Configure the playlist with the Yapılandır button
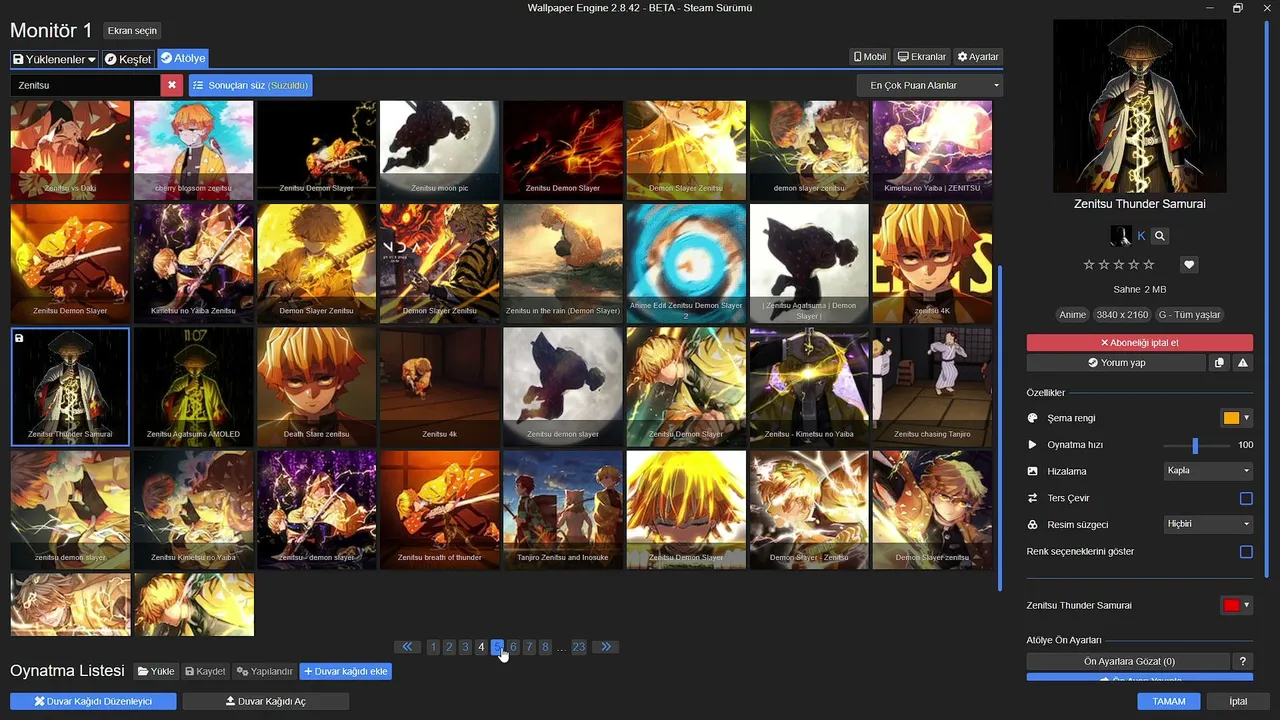 [264, 671]
